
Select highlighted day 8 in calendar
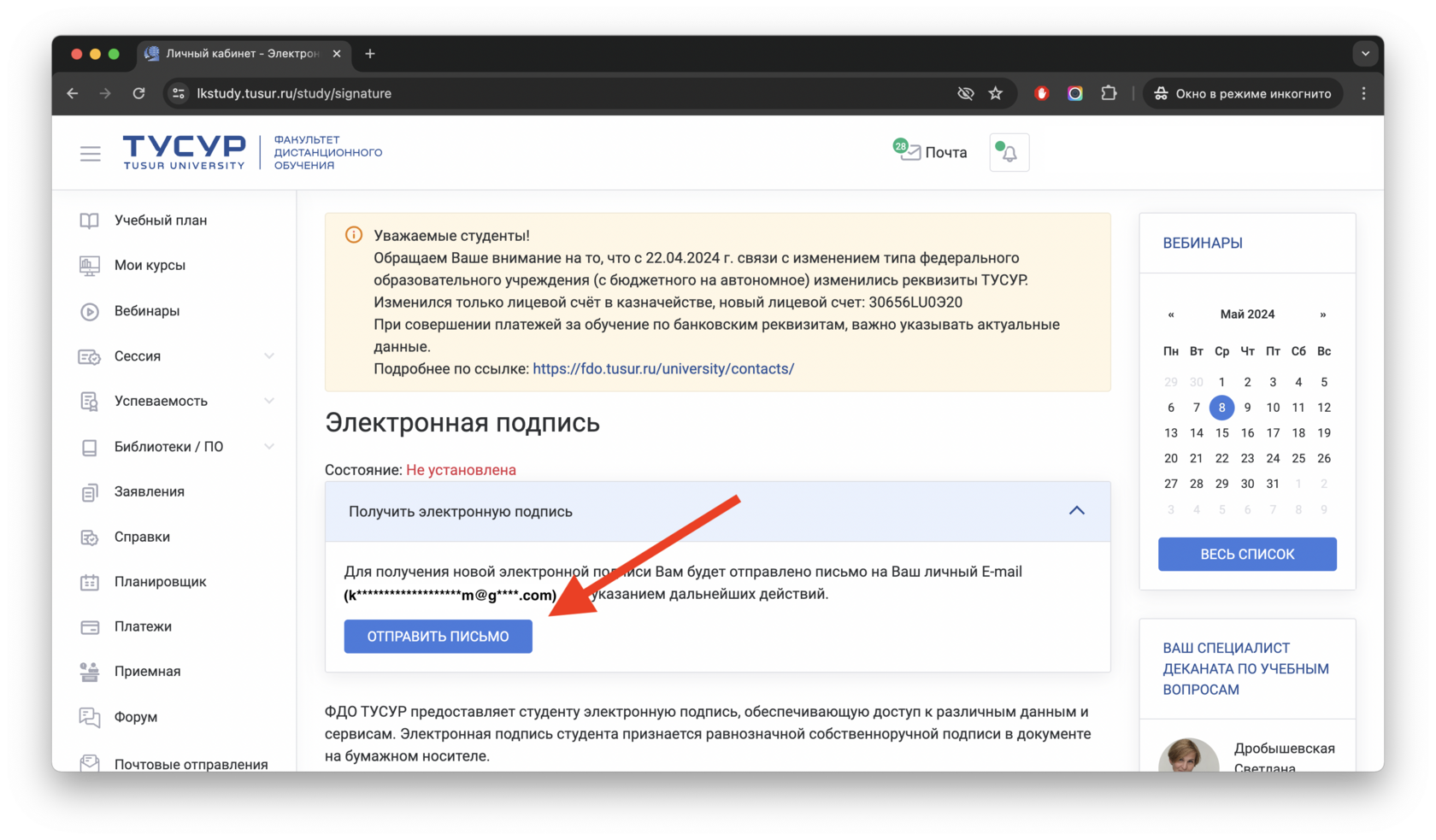click(1221, 408)
